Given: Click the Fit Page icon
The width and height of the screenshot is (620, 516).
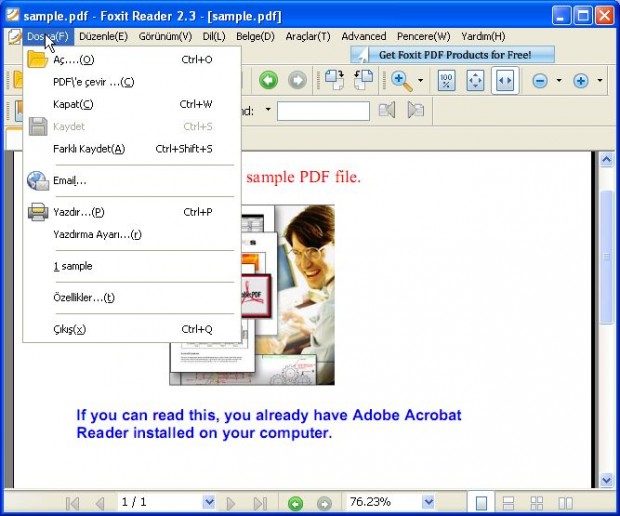Looking at the screenshot, I should 475,81.
